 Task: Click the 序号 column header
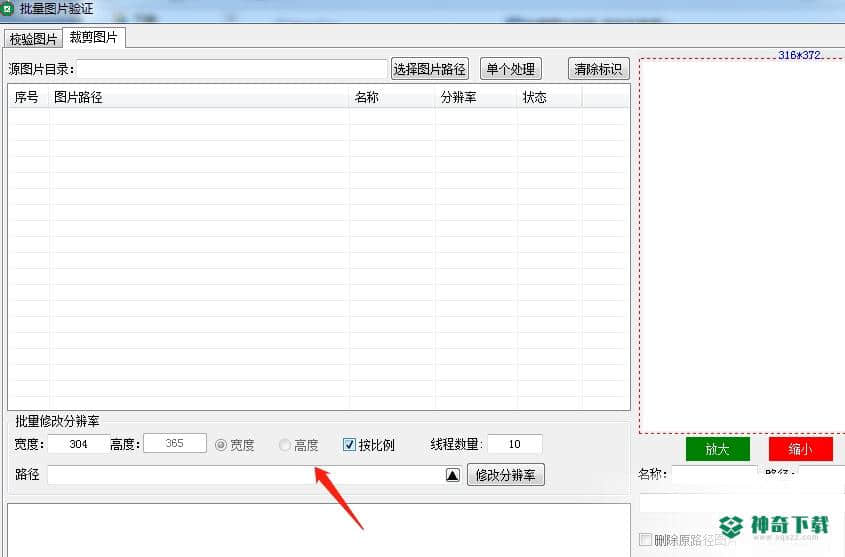pos(29,98)
